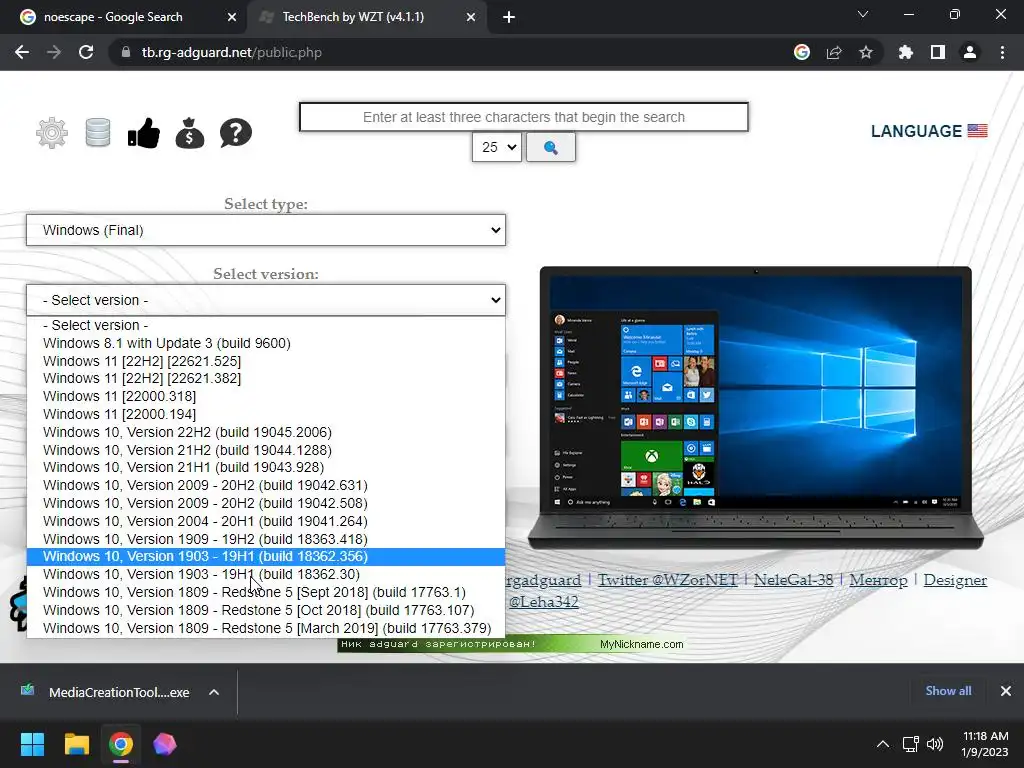
Task: Choose Windows 11 22H2 22621.525 option
Action: pyautogui.click(x=266, y=360)
